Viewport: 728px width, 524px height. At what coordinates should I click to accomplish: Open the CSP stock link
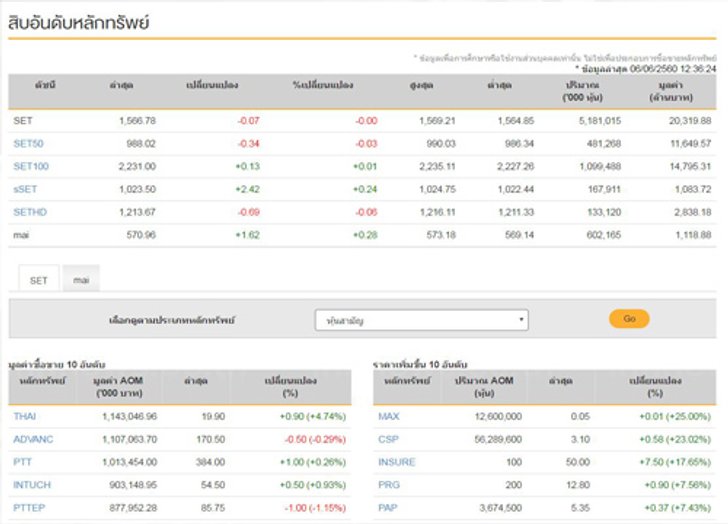(388, 439)
